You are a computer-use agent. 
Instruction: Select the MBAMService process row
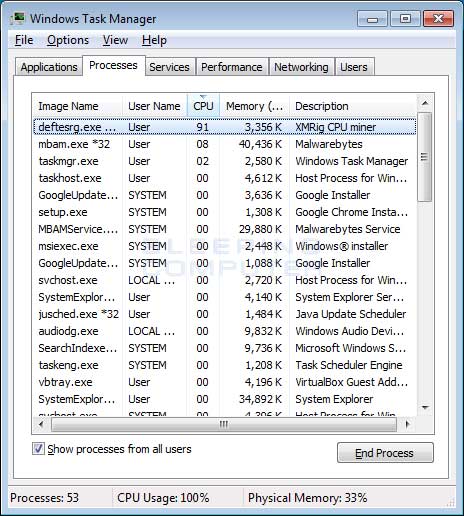pyautogui.click(x=225, y=229)
